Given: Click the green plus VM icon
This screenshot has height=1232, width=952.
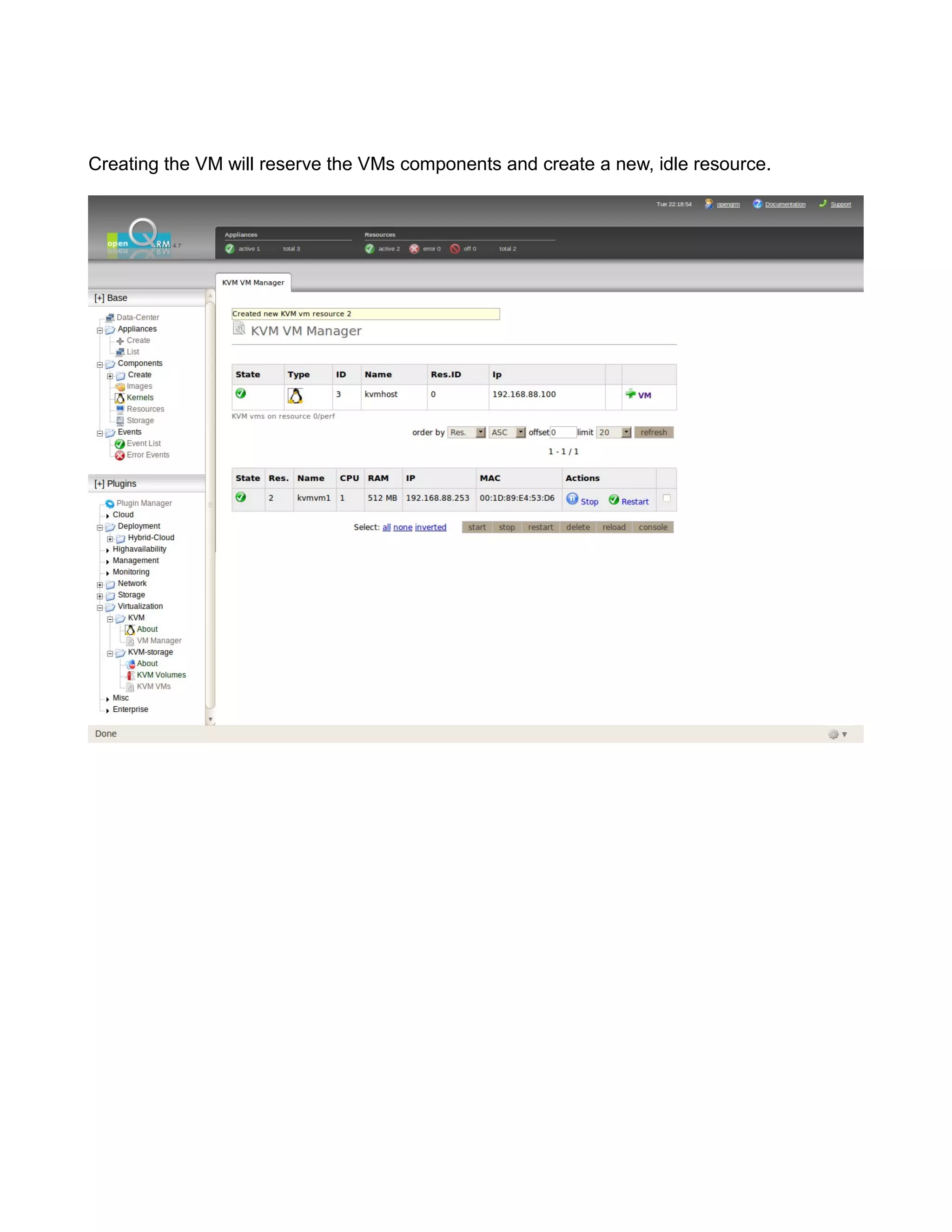Looking at the screenshot, I should point(630,394).
